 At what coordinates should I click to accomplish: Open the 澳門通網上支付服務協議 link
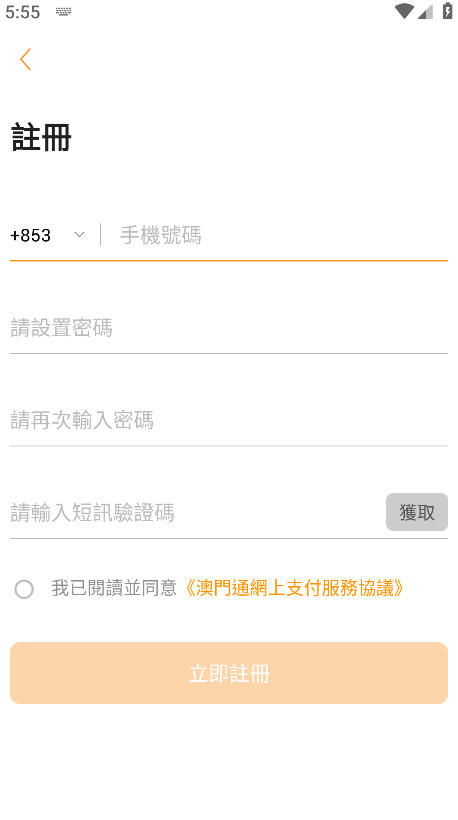[294, 588]
